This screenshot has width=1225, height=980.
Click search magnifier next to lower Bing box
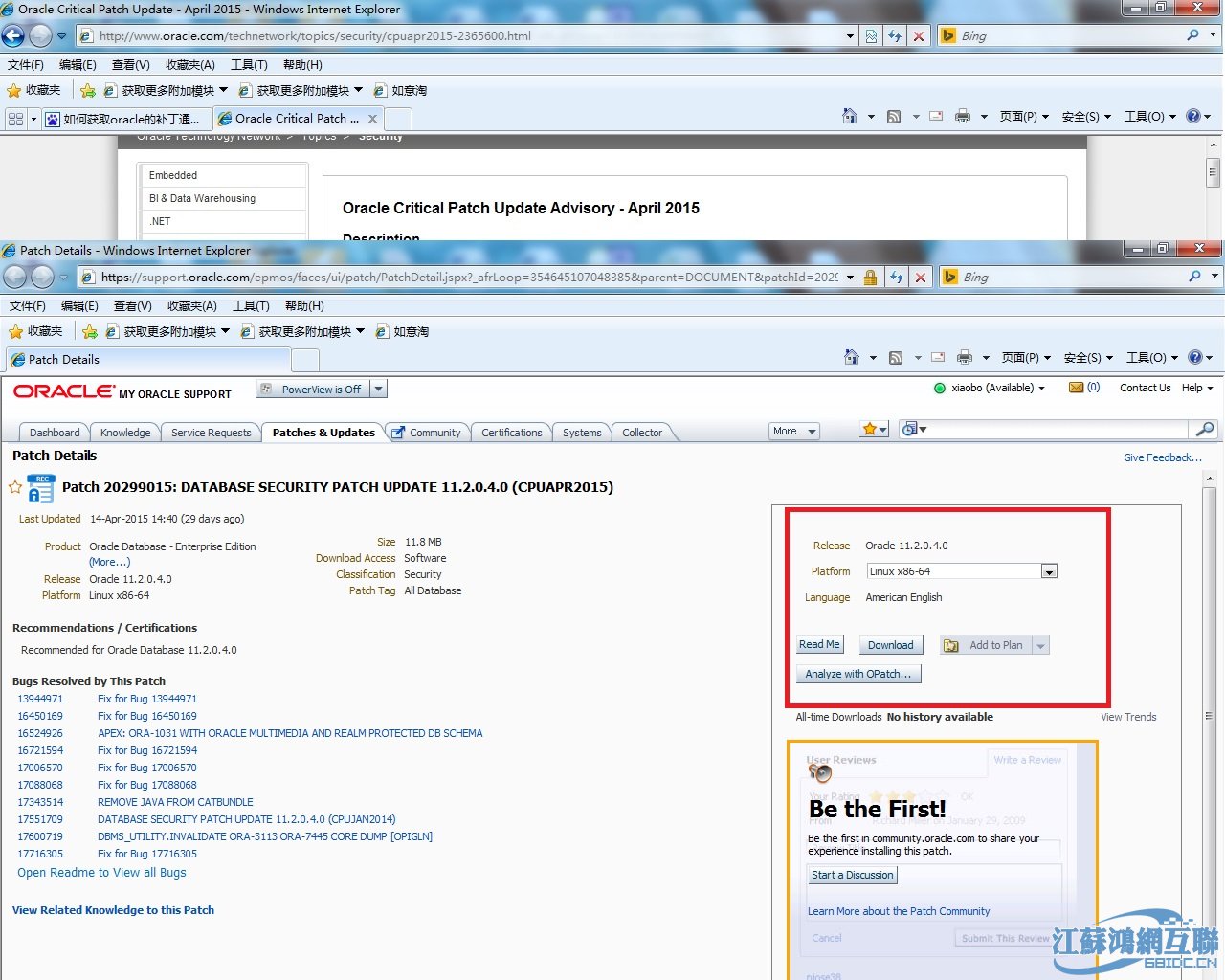1194,277
